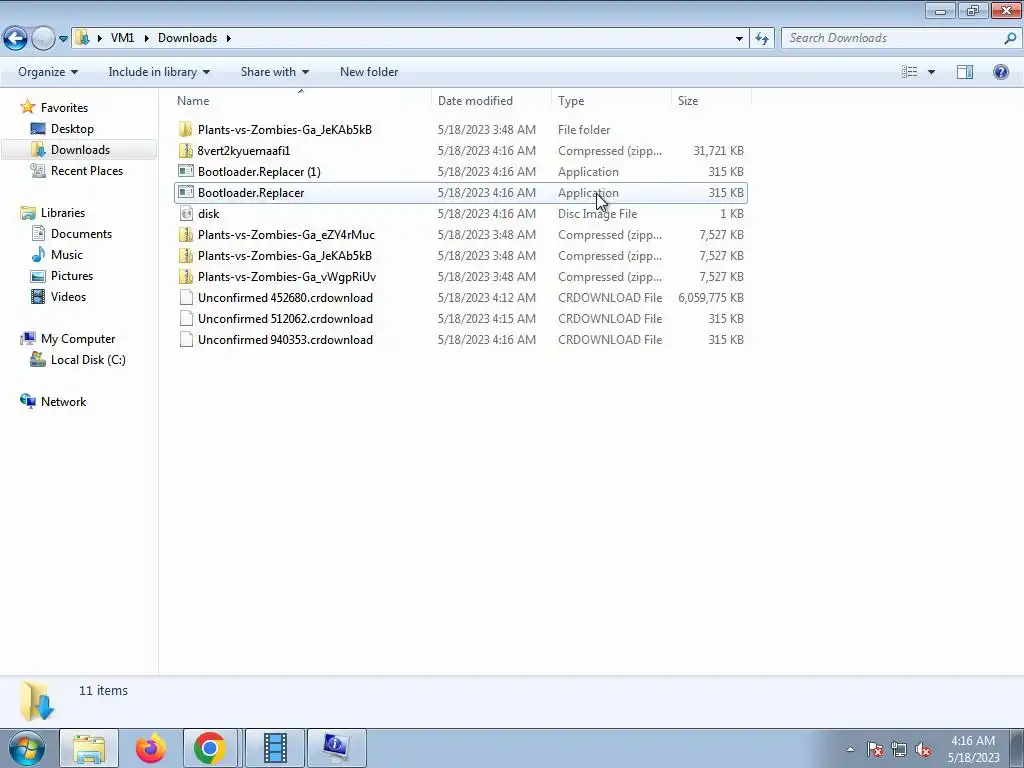Open the Share with menu

coord(274,72)
